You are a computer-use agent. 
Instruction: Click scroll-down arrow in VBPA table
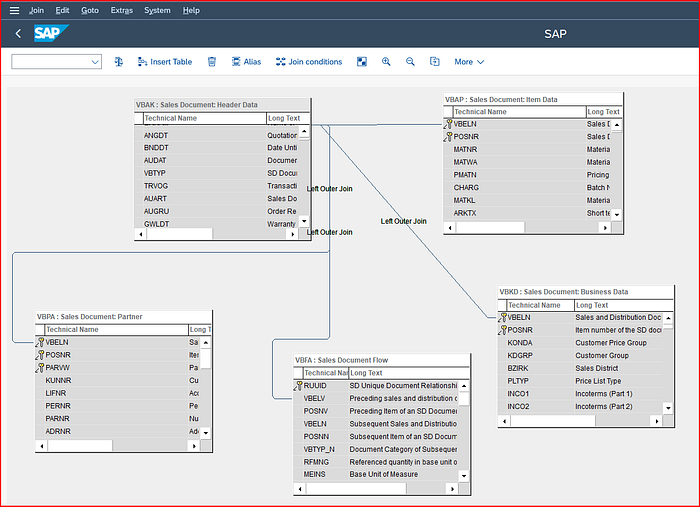[206, 433]
